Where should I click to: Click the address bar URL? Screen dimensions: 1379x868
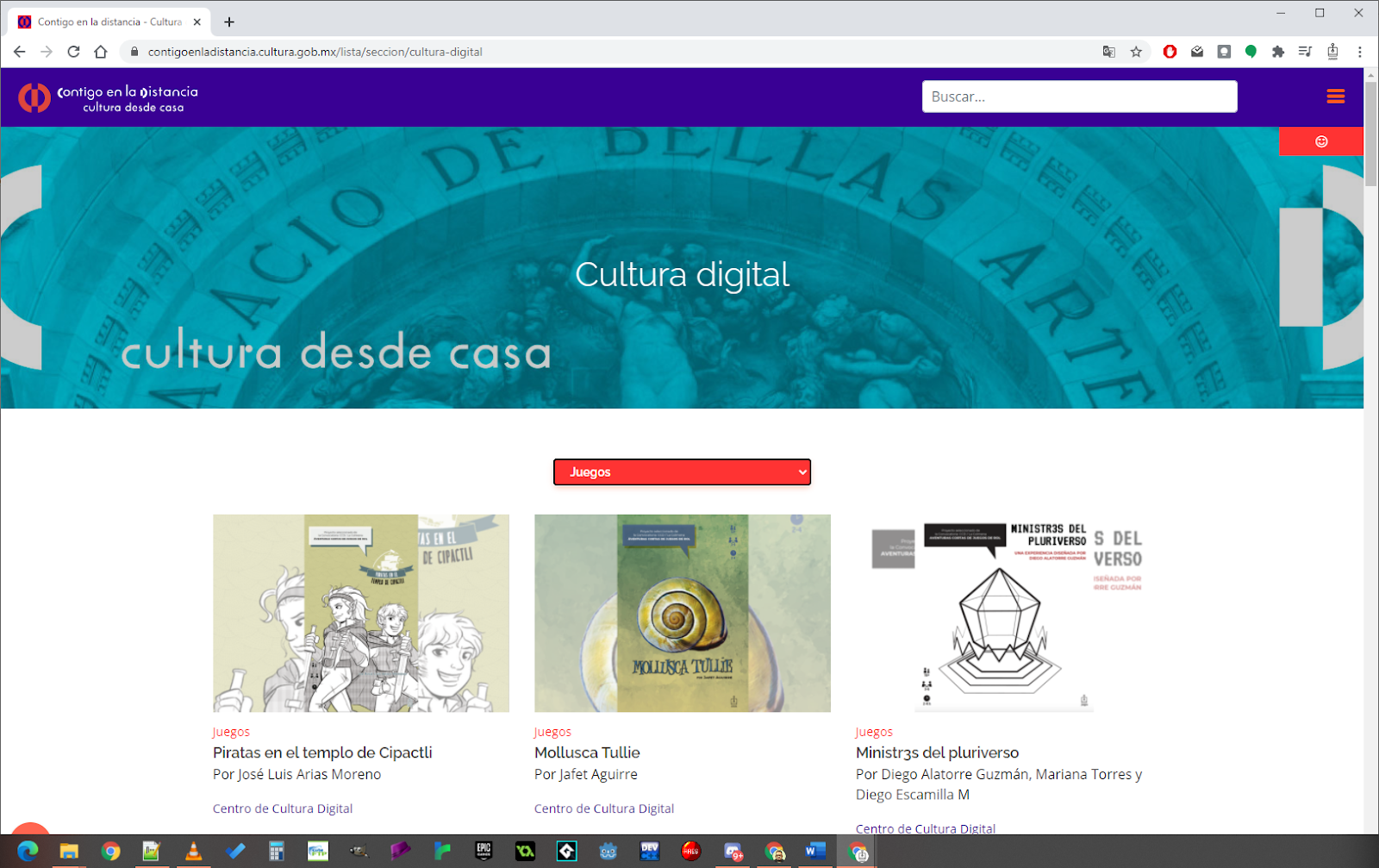click(315, 52)
